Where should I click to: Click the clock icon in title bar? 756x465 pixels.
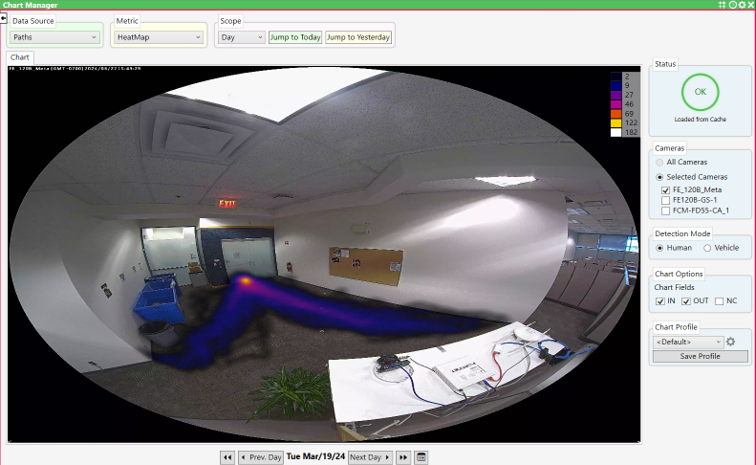tap(732, 5)
